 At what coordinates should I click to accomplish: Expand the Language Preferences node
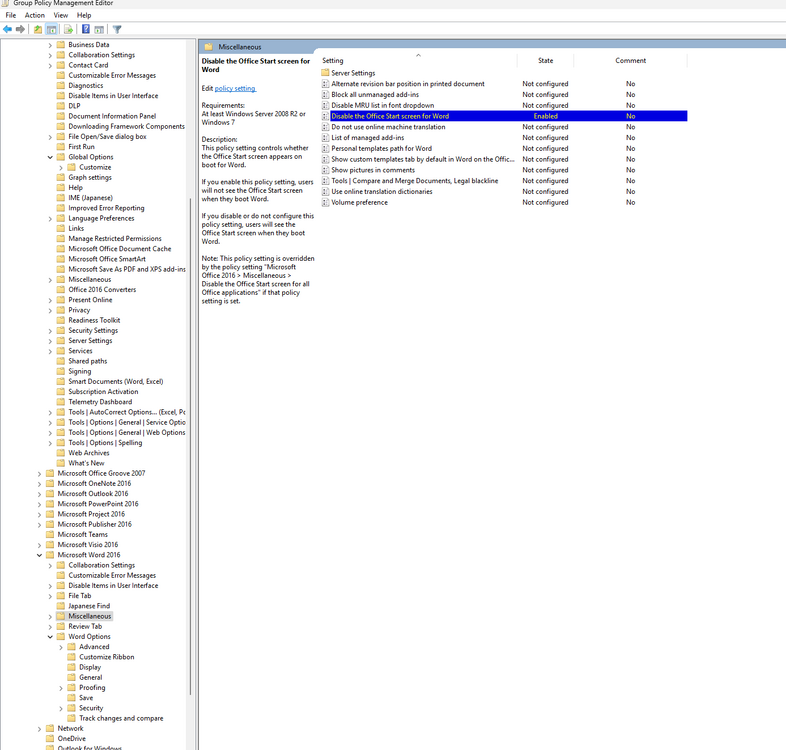(x=50, y=219)
